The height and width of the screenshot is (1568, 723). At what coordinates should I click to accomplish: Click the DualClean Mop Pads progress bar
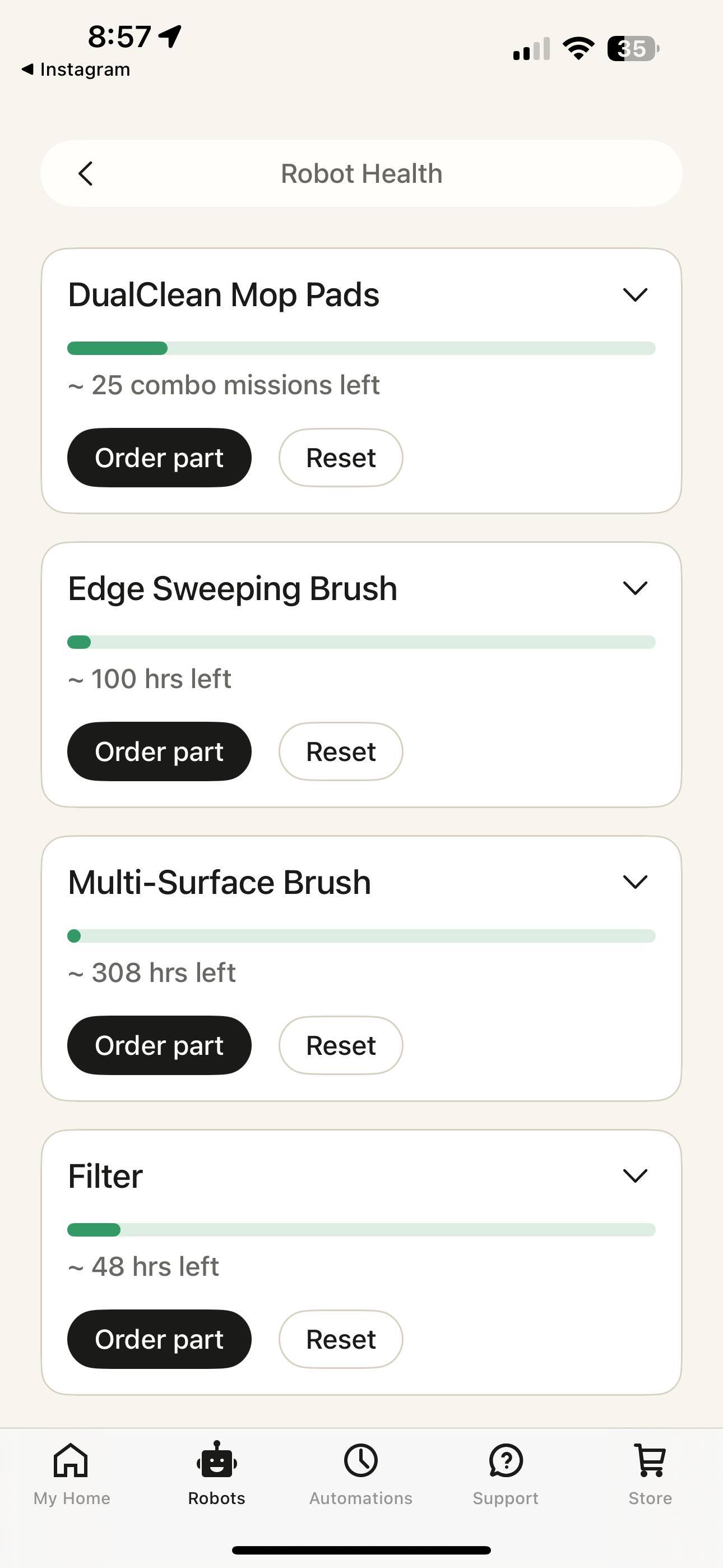(x=361, y=348)
